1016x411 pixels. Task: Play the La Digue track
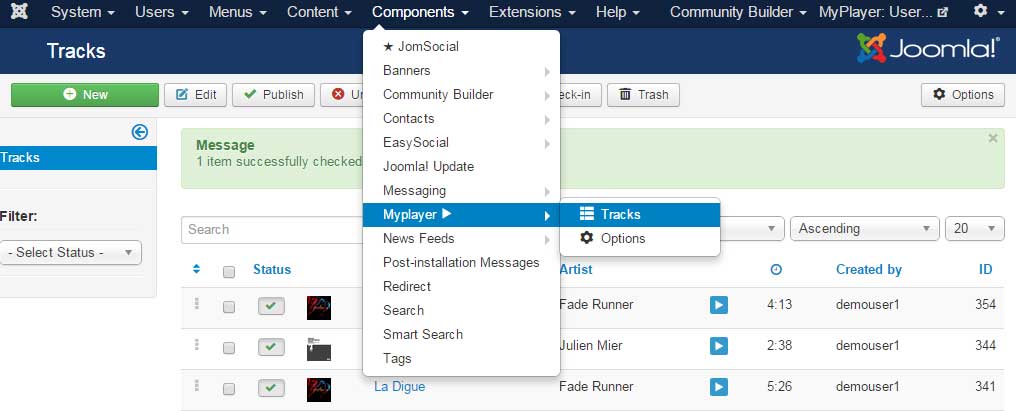pos(719,387)
